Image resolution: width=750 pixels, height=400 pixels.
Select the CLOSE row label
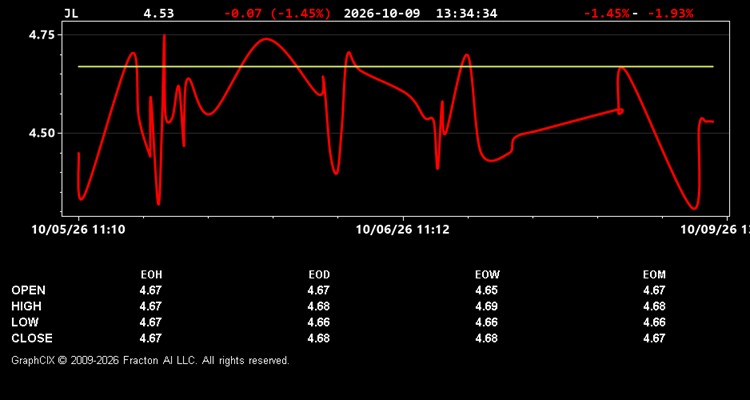point(32,338)
